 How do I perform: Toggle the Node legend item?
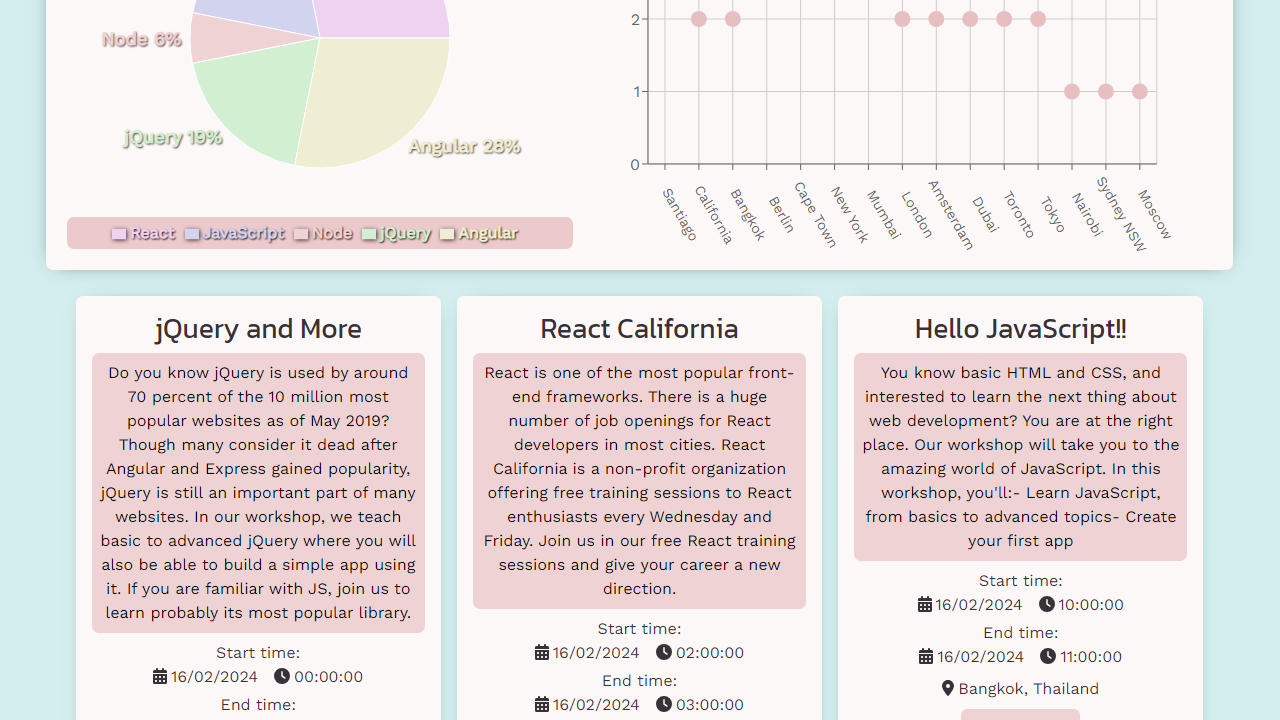pos(323,233)
